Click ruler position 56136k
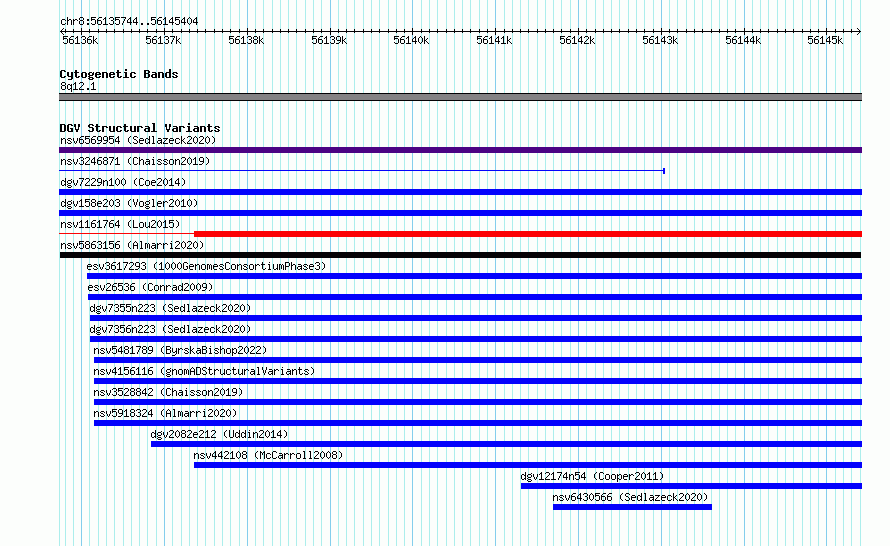This screenshot has width=890, height=546. [80, 40]
